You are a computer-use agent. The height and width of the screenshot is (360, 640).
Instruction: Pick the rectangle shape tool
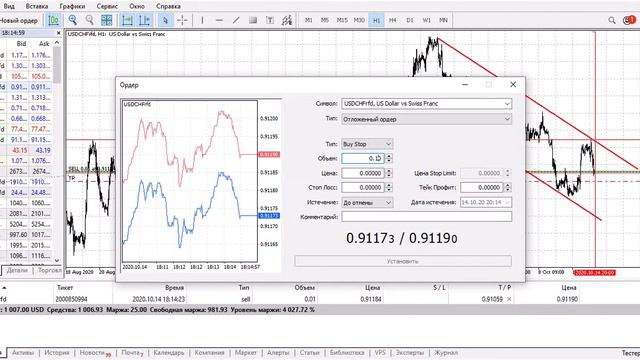[253, 20]
